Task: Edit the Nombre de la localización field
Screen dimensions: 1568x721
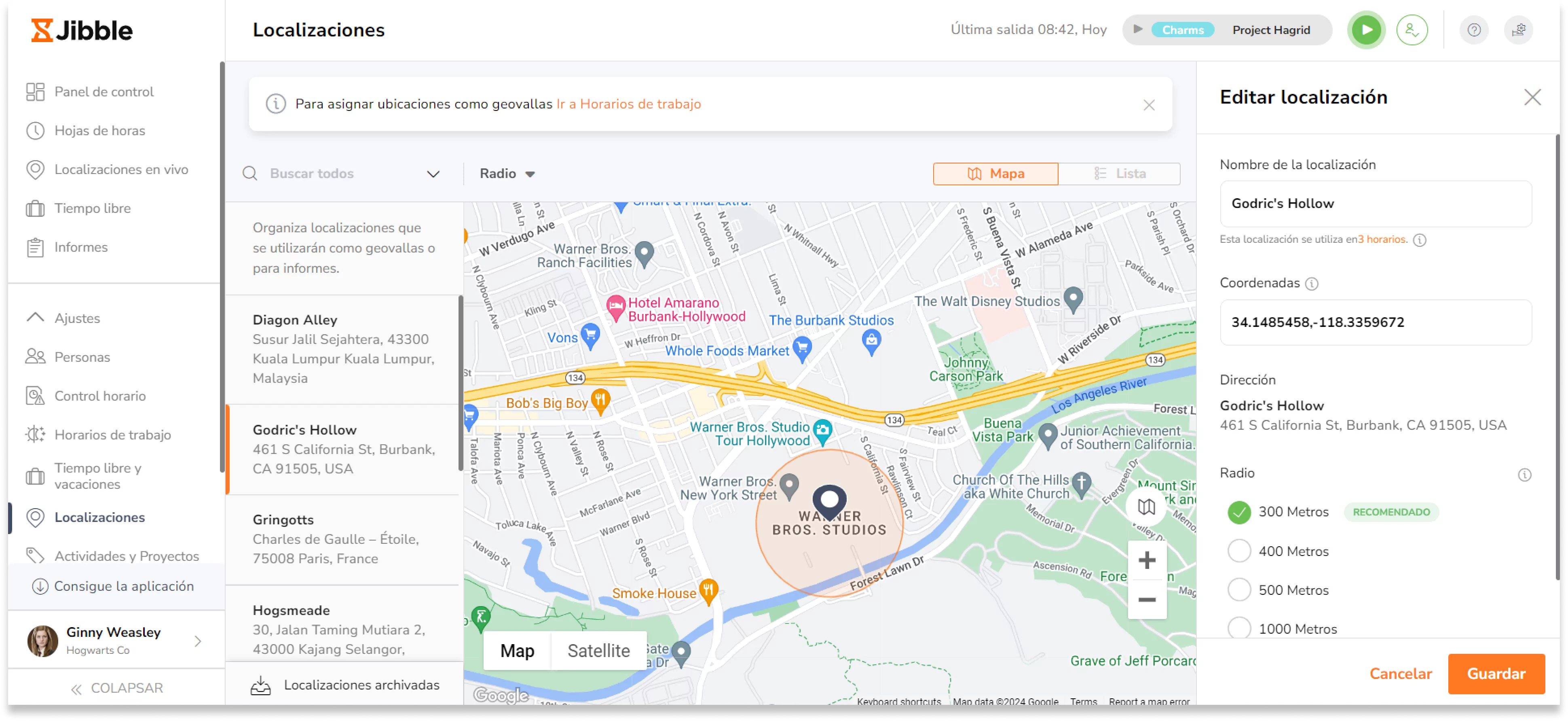Action: (x=1375, y=204)
